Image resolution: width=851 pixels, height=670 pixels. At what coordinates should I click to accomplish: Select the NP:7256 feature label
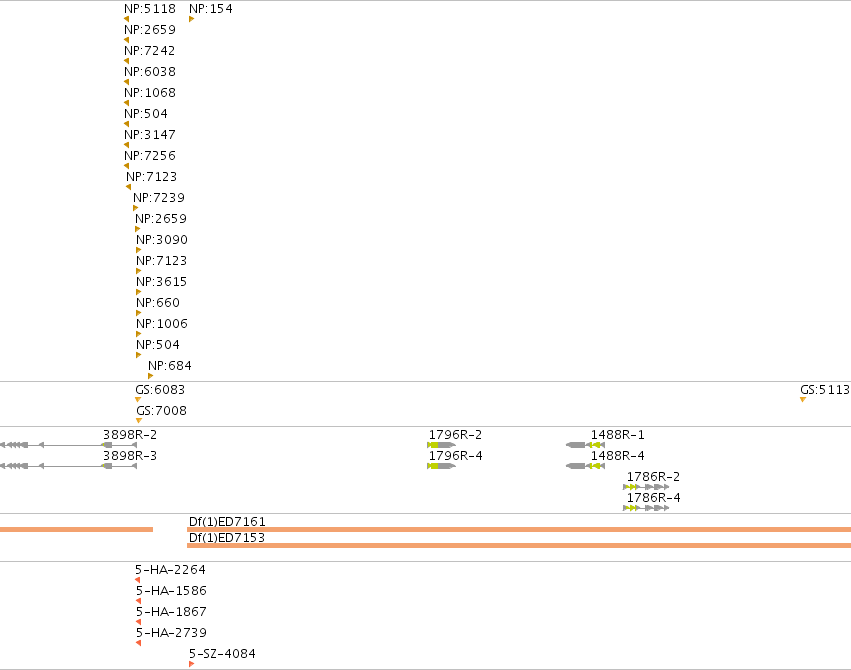pyautogui.click(x=150, y=156)
